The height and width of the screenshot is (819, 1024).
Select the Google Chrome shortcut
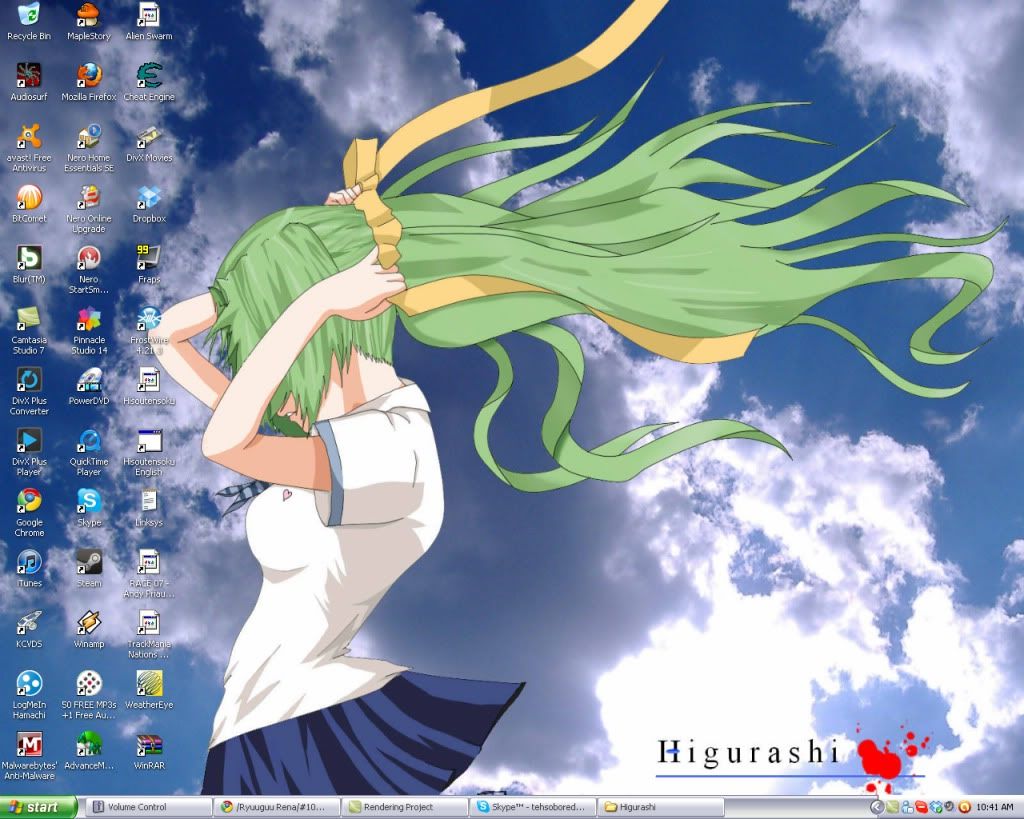coord(29,501)
